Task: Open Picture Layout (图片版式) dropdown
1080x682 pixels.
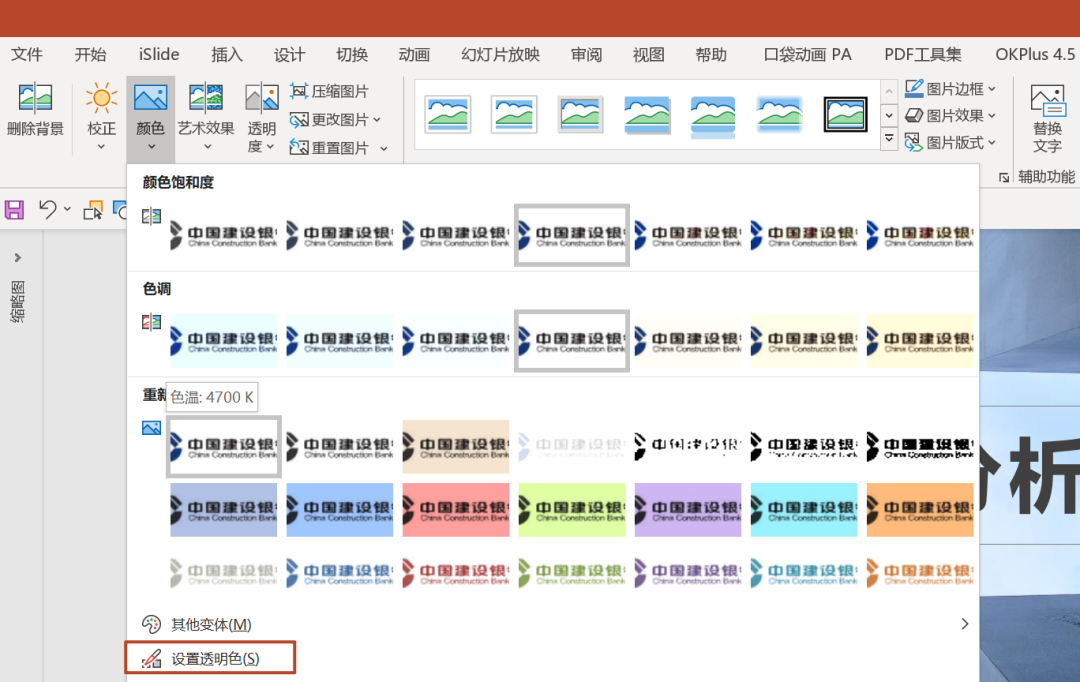Action: [x=951, y=143]
